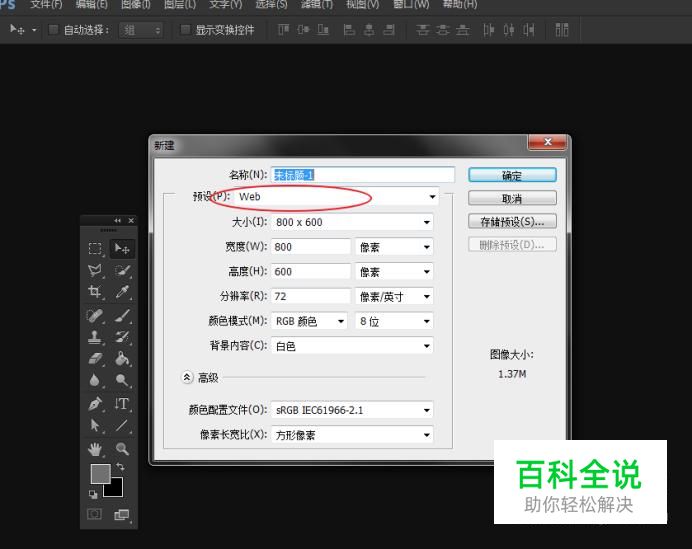Enable the 自动选择 checkbox
The width and height of the screenshot is (692, 549).
pyautogui.click(x=53, y=30)
